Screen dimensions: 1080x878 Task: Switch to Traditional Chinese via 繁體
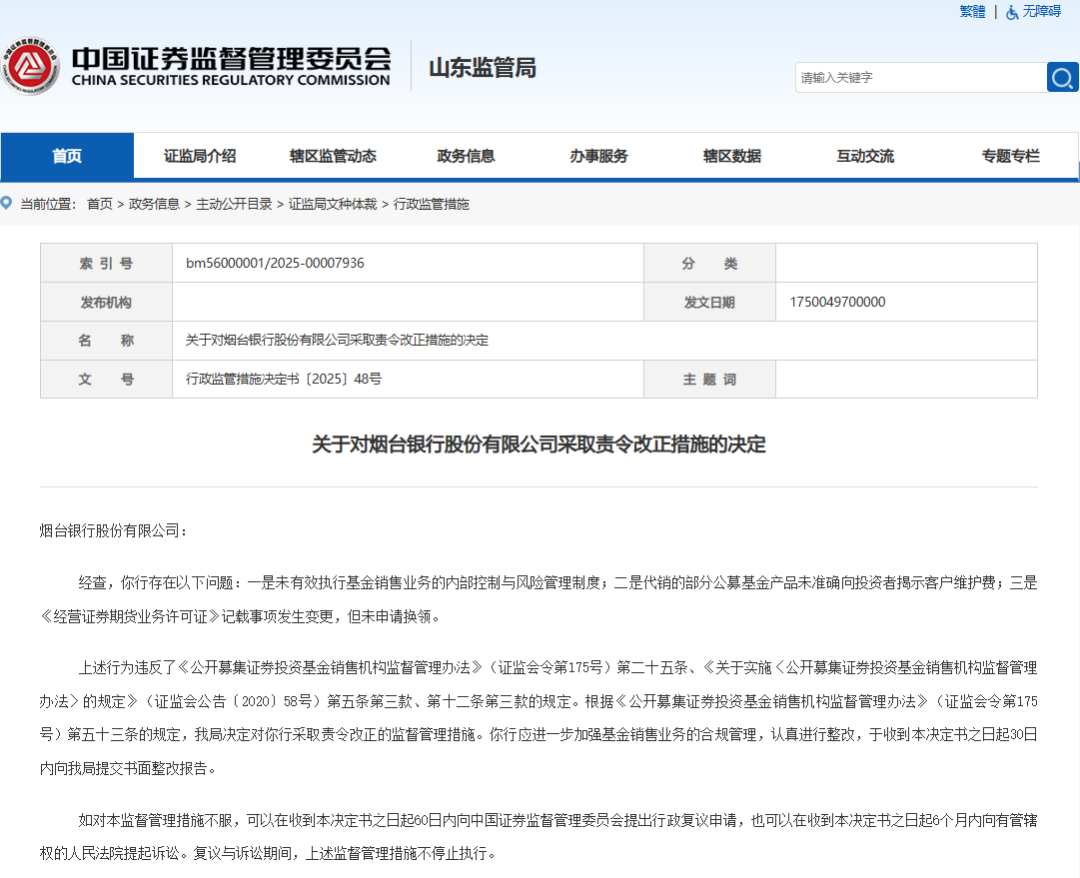point(973,12)
